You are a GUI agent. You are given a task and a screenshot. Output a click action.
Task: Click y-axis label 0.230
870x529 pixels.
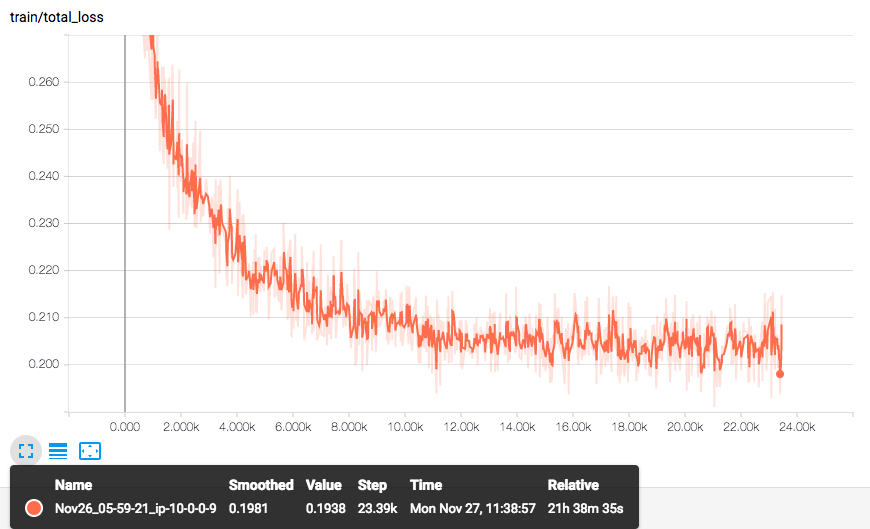44,223
